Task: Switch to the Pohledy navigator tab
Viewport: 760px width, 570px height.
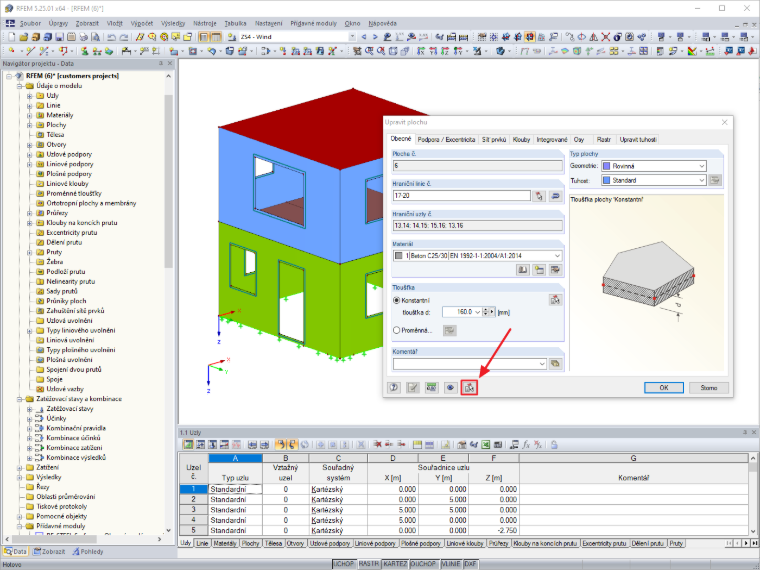Action: tap(88, 552)
